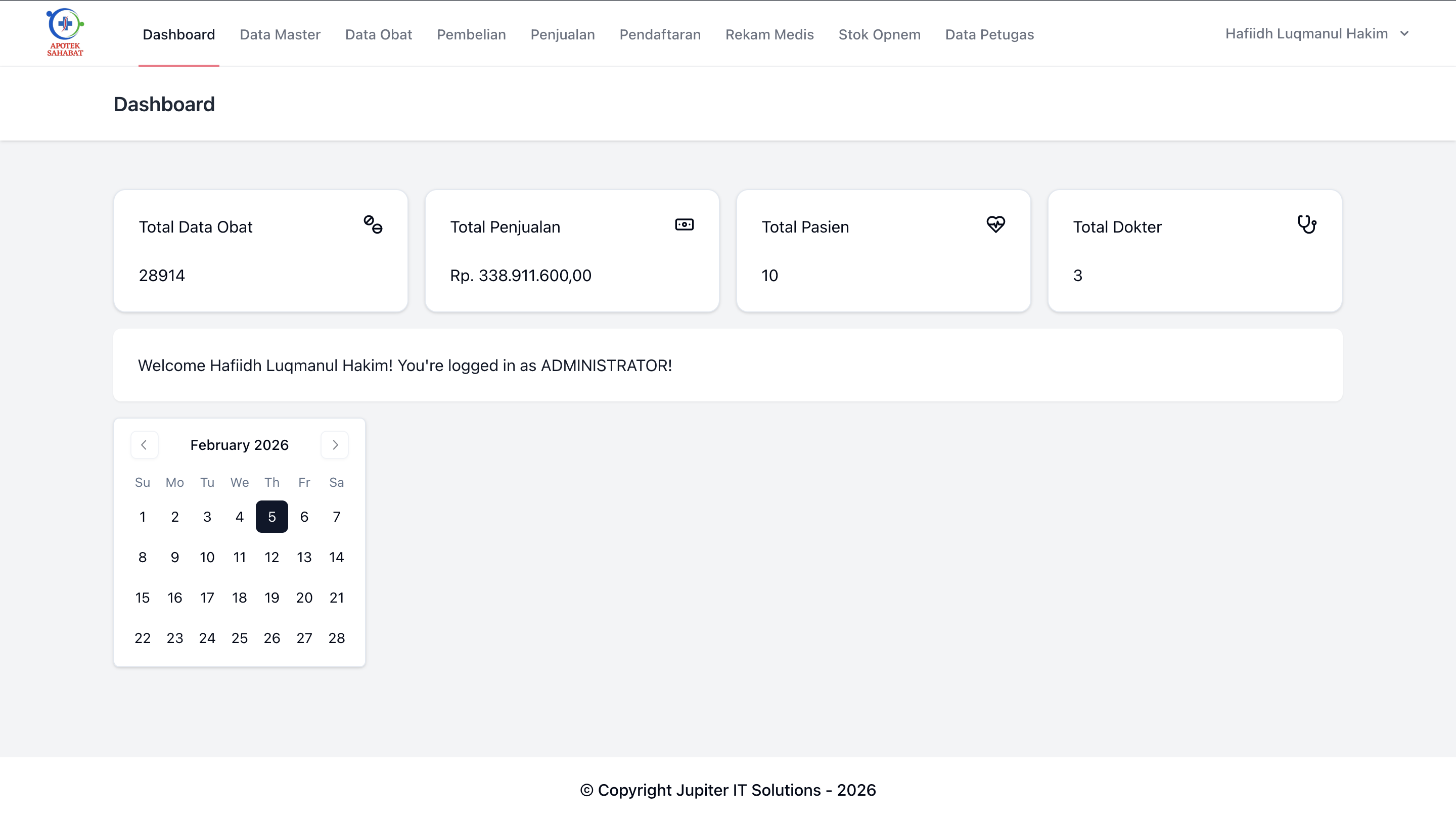Open the Data Master menu
The image size is (1456, 822).
click(280, 34)
